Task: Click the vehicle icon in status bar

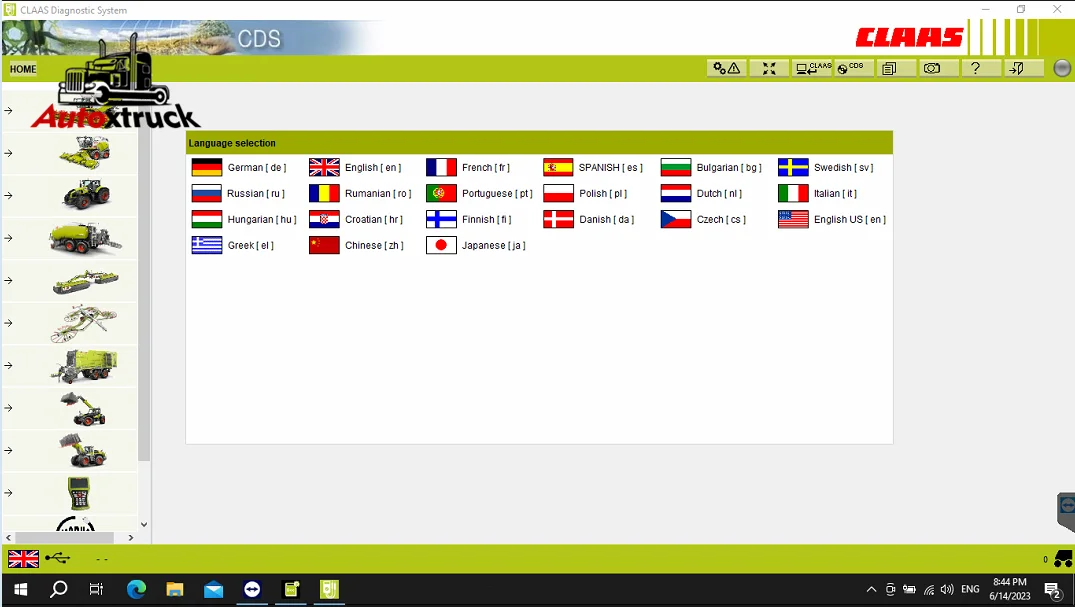Action: [x=1063, y=558]
